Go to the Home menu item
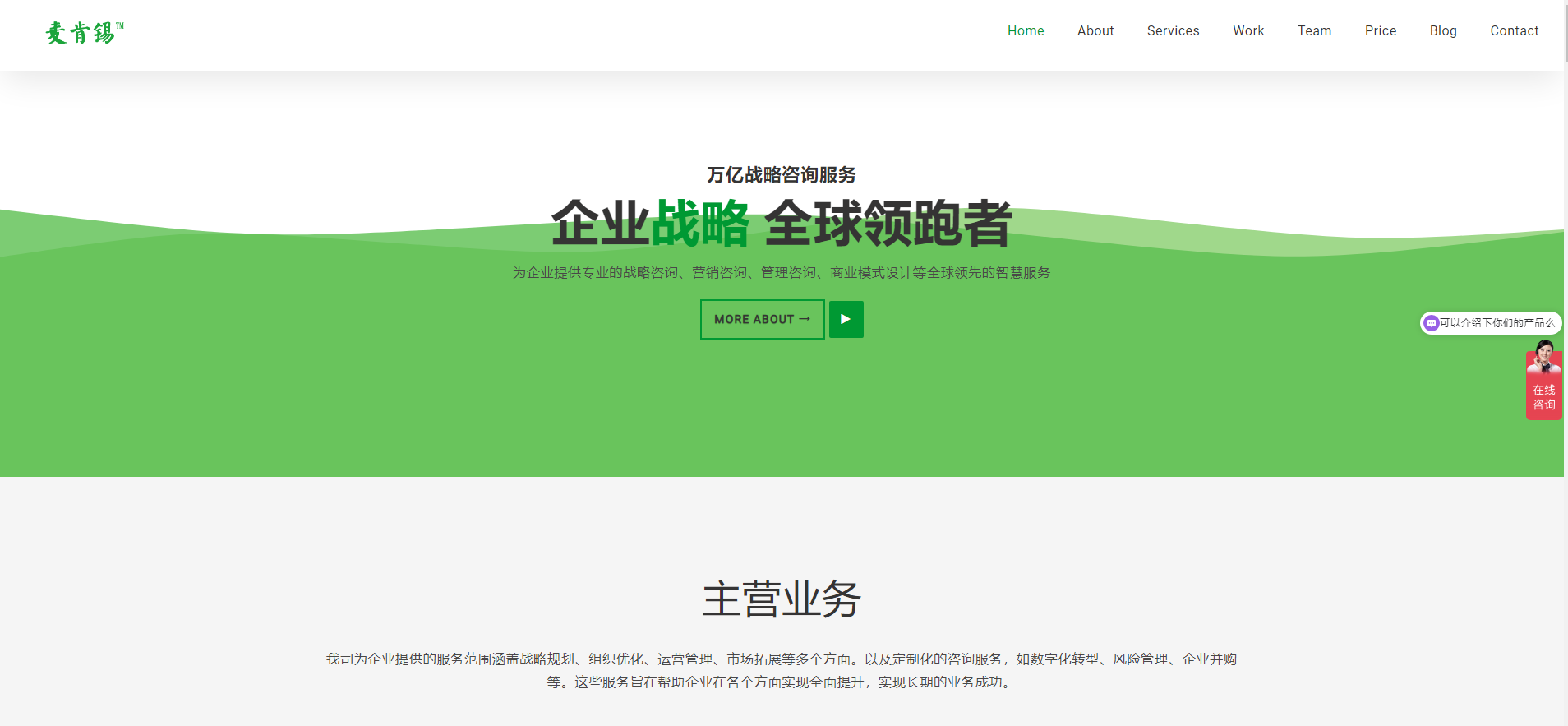The image size is (1568, 726). point(1026,31)
